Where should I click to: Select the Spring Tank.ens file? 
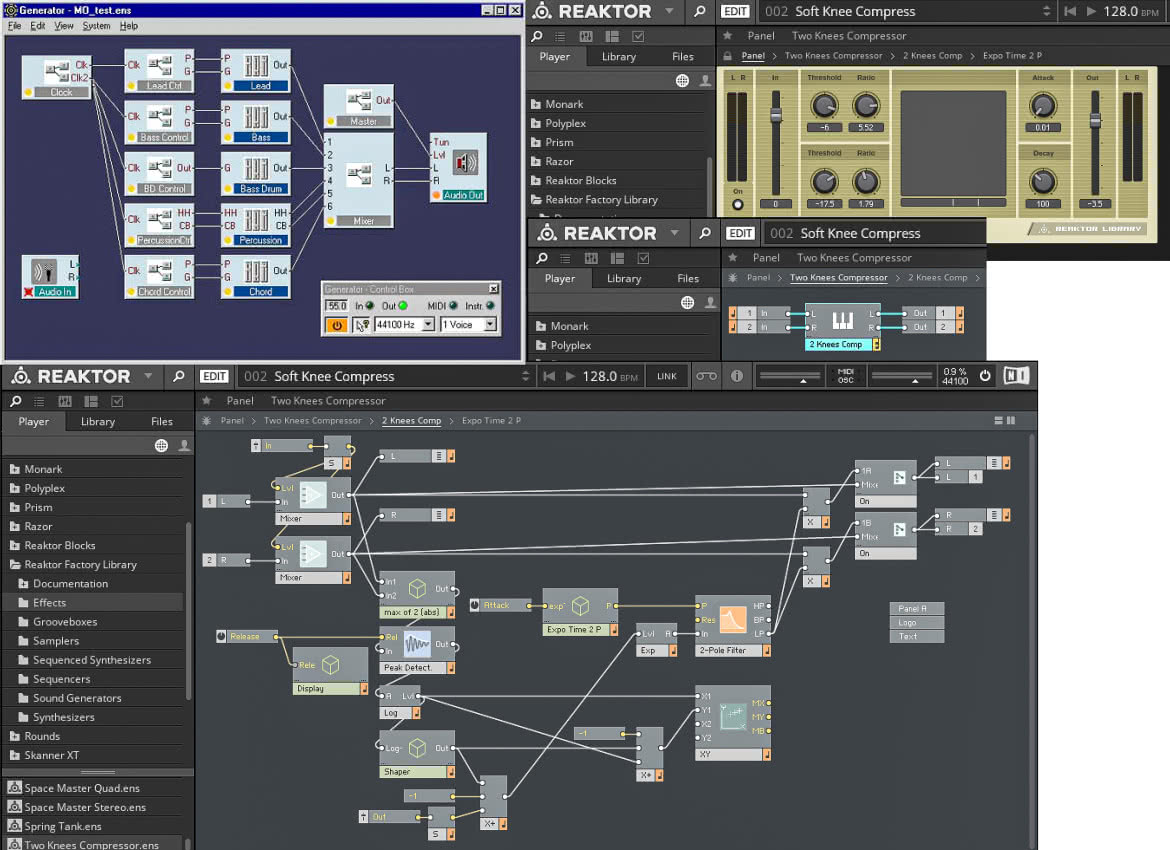tap(63, 826)
